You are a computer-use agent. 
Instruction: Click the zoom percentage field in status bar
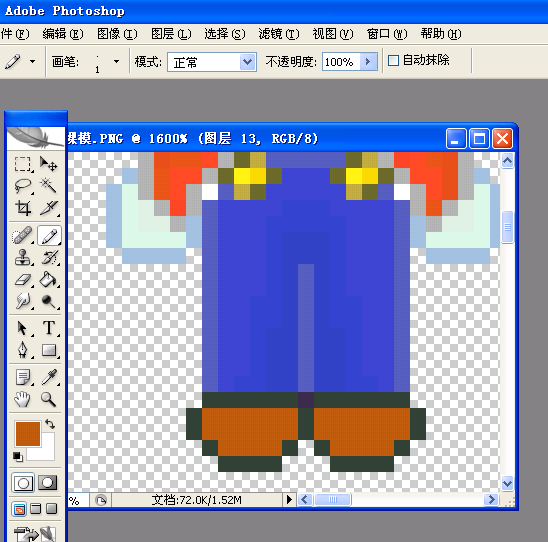tap(78, 500)
